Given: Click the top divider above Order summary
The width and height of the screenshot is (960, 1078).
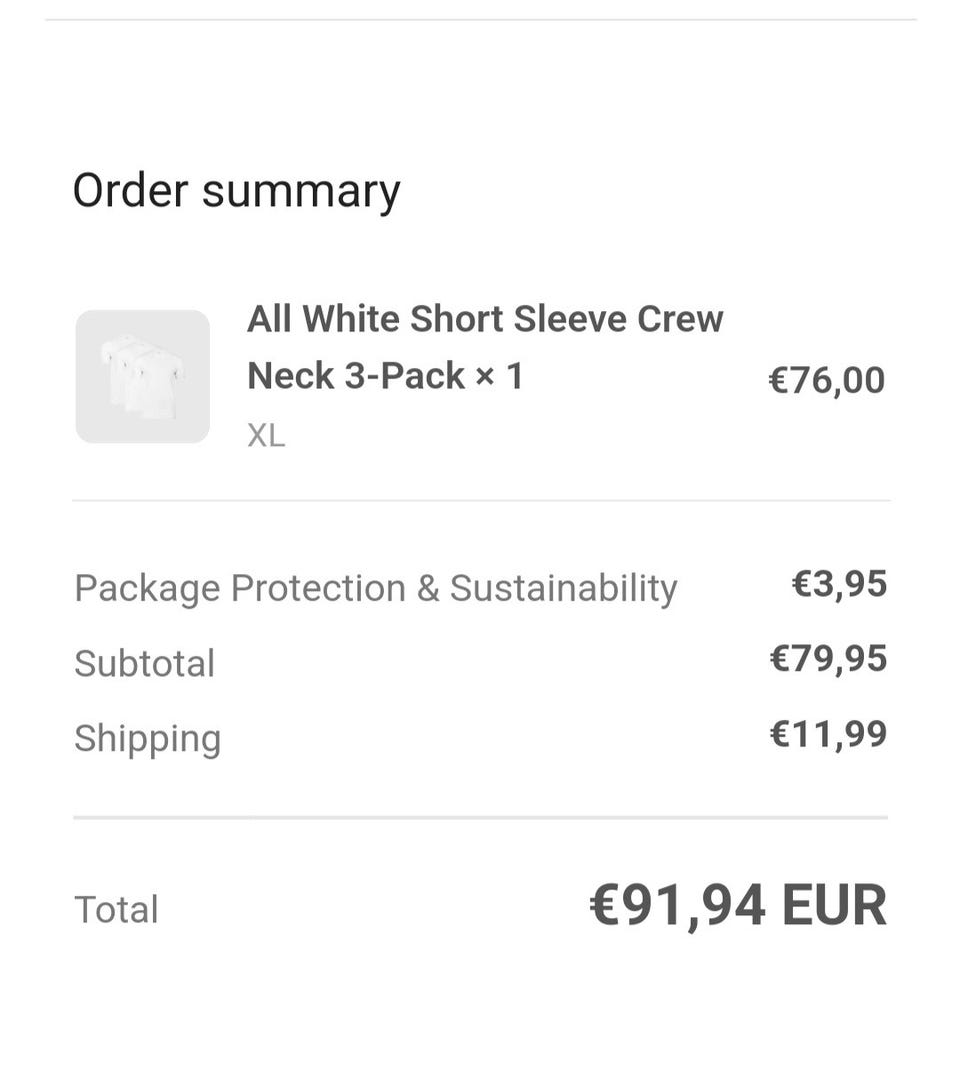Looking at the screenshot, I should click(480, 19).
